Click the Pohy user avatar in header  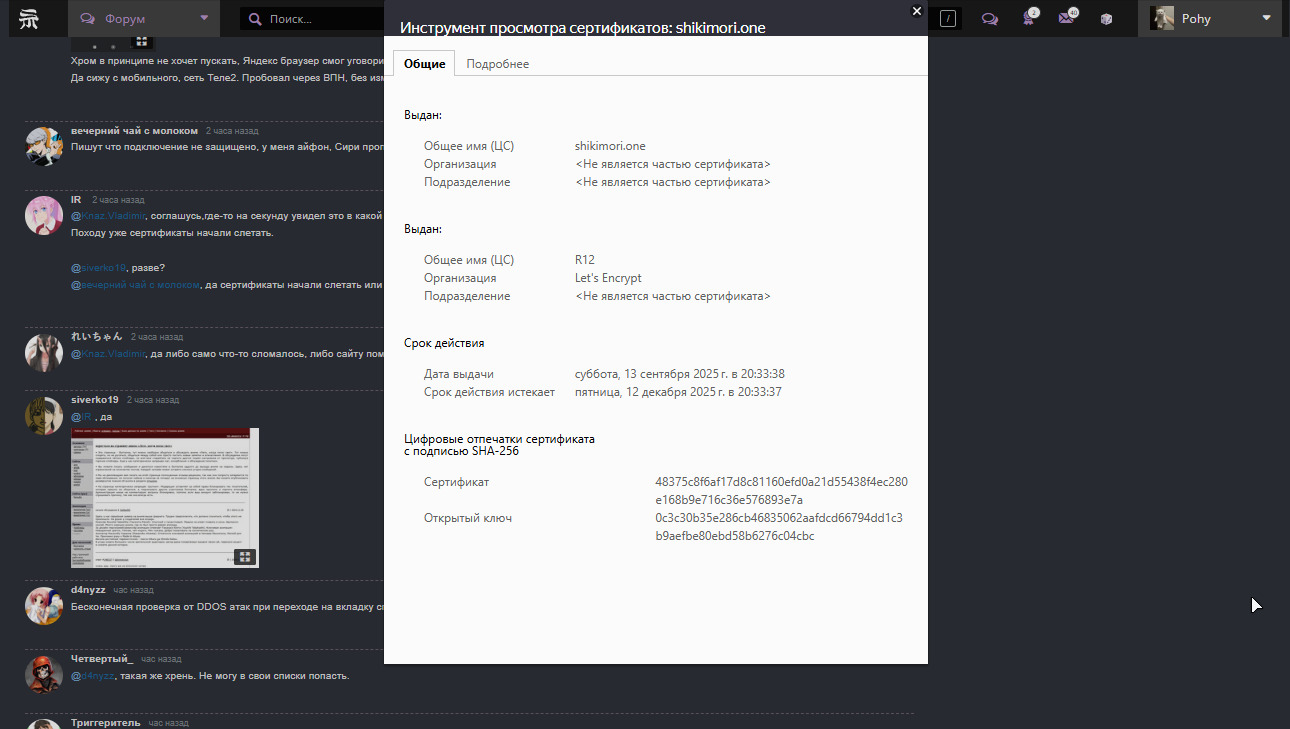[1162, 18]
